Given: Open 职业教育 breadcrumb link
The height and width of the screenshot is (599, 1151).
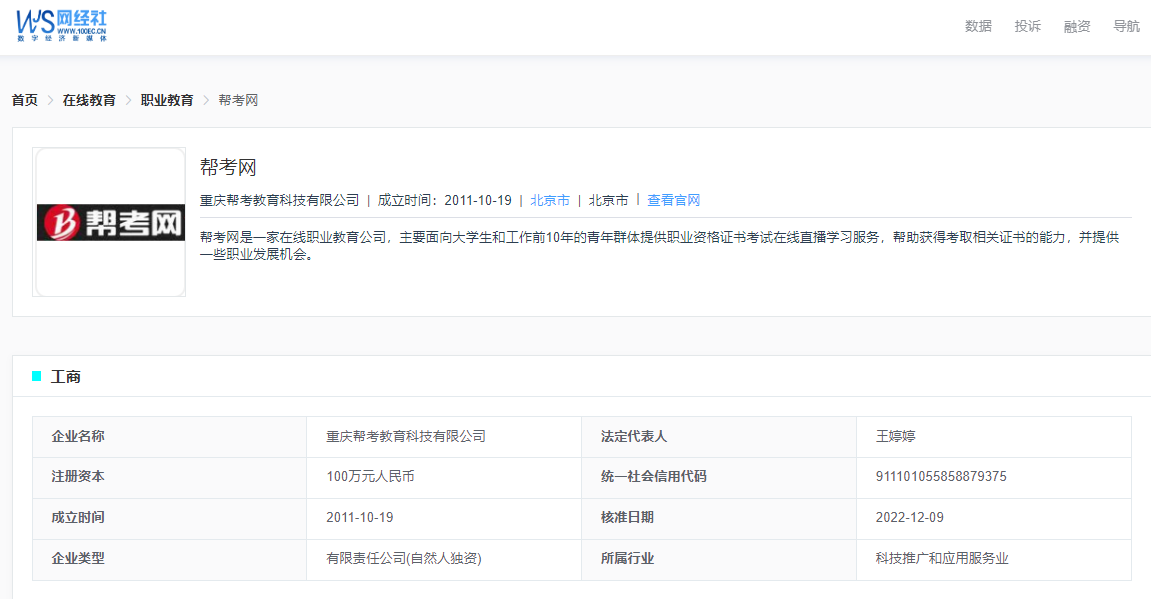Looking at the screenshot, I should (167, 100).
